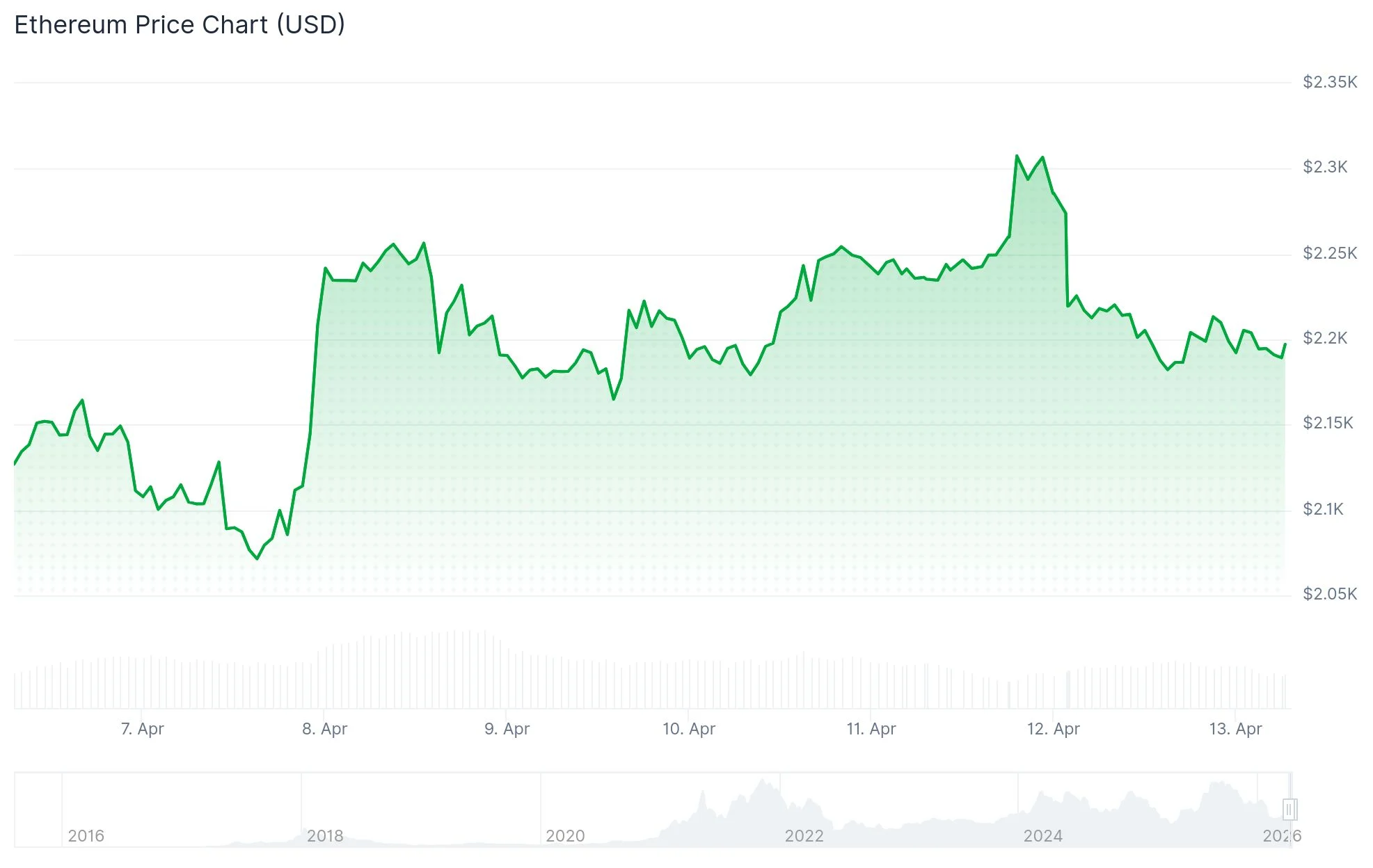Click the $2.05K price axis label
Viewport: 1373px width, 868px height.
(x=1330, y=594)
